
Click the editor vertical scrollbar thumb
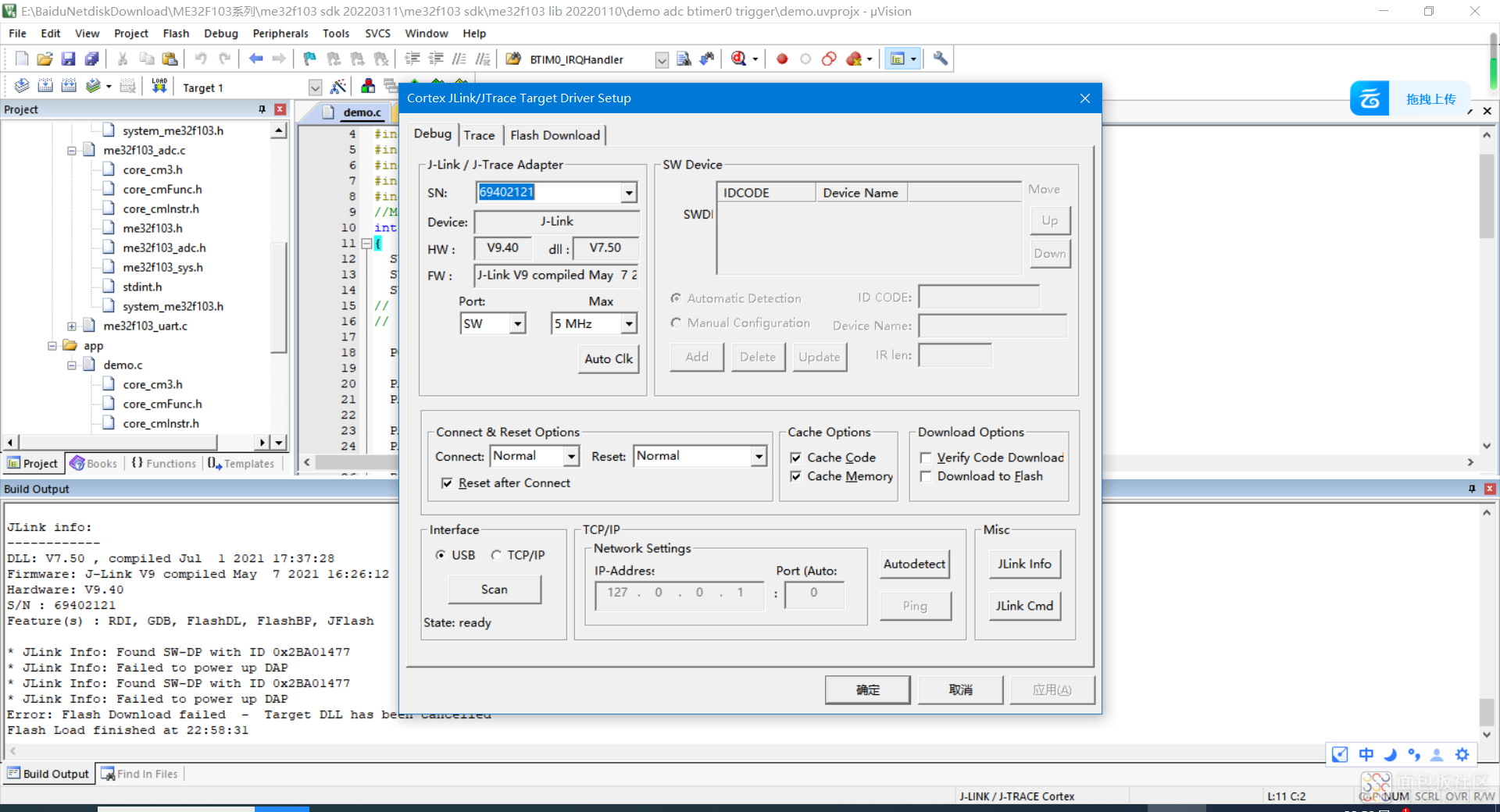(1487, 195)
